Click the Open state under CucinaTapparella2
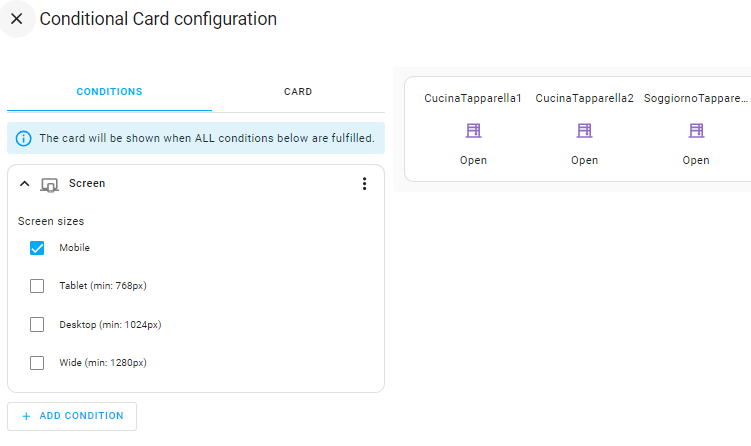The image size is (751, 446). [585, 160]
